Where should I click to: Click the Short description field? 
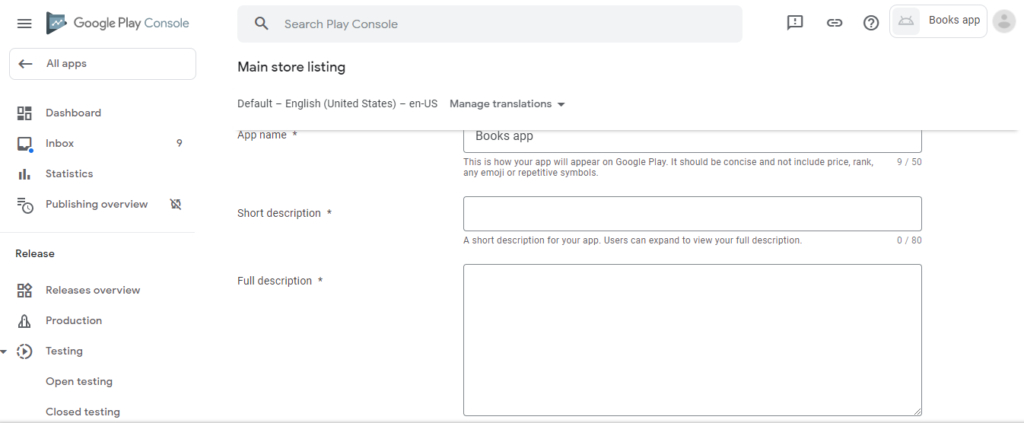692,213
